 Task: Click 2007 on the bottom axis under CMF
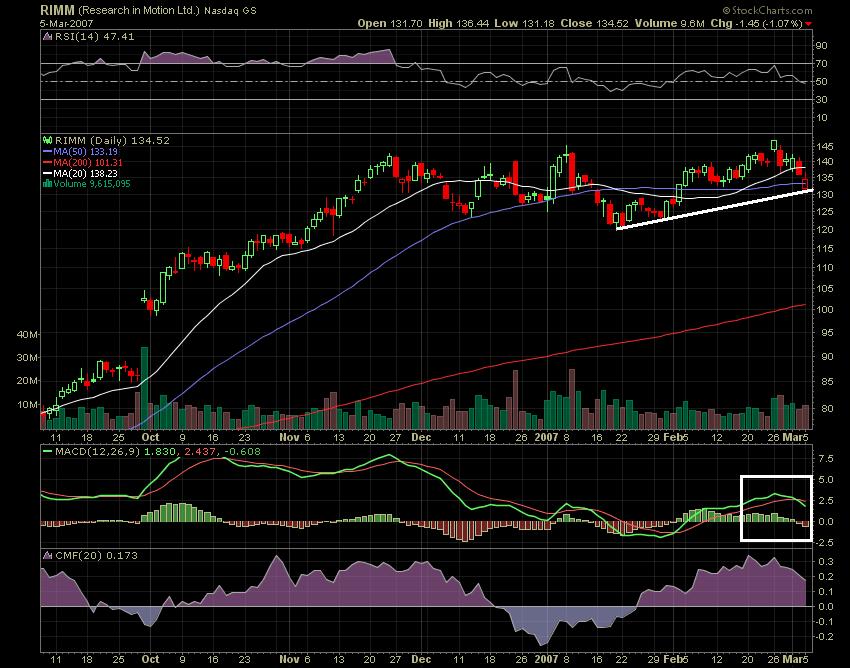546,660
